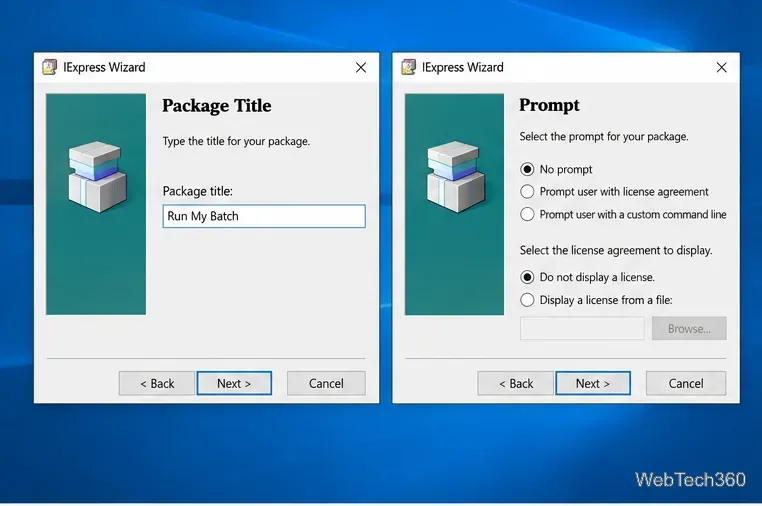The width and height of the screenshot is (762, 506).
Task: Click IExpress icon in Prompt window title bar
Action: (x=409, y=67)
